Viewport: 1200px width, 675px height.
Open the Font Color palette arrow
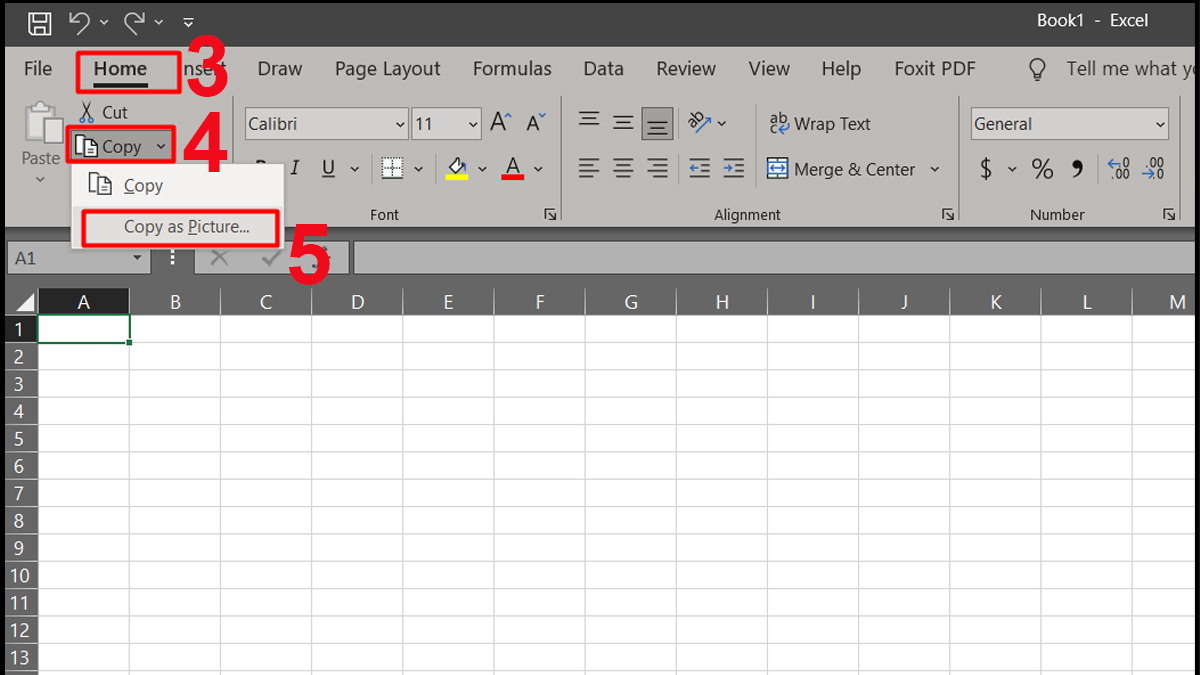538,169
